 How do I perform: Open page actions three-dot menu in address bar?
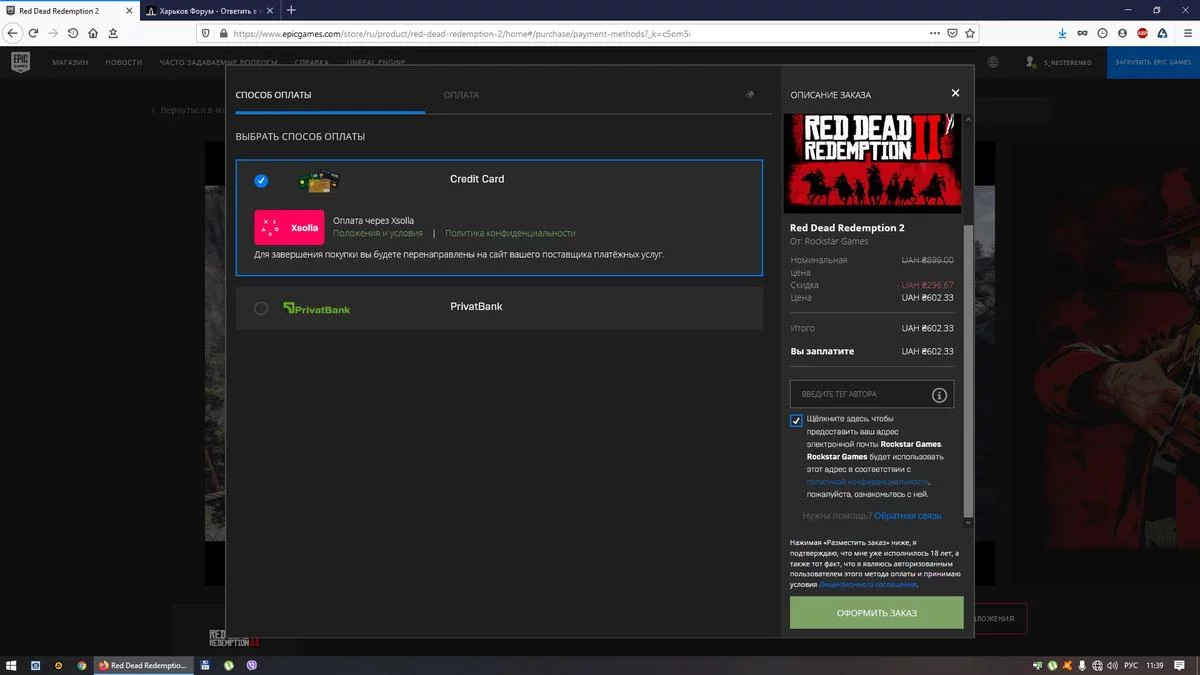coord(935,33)
